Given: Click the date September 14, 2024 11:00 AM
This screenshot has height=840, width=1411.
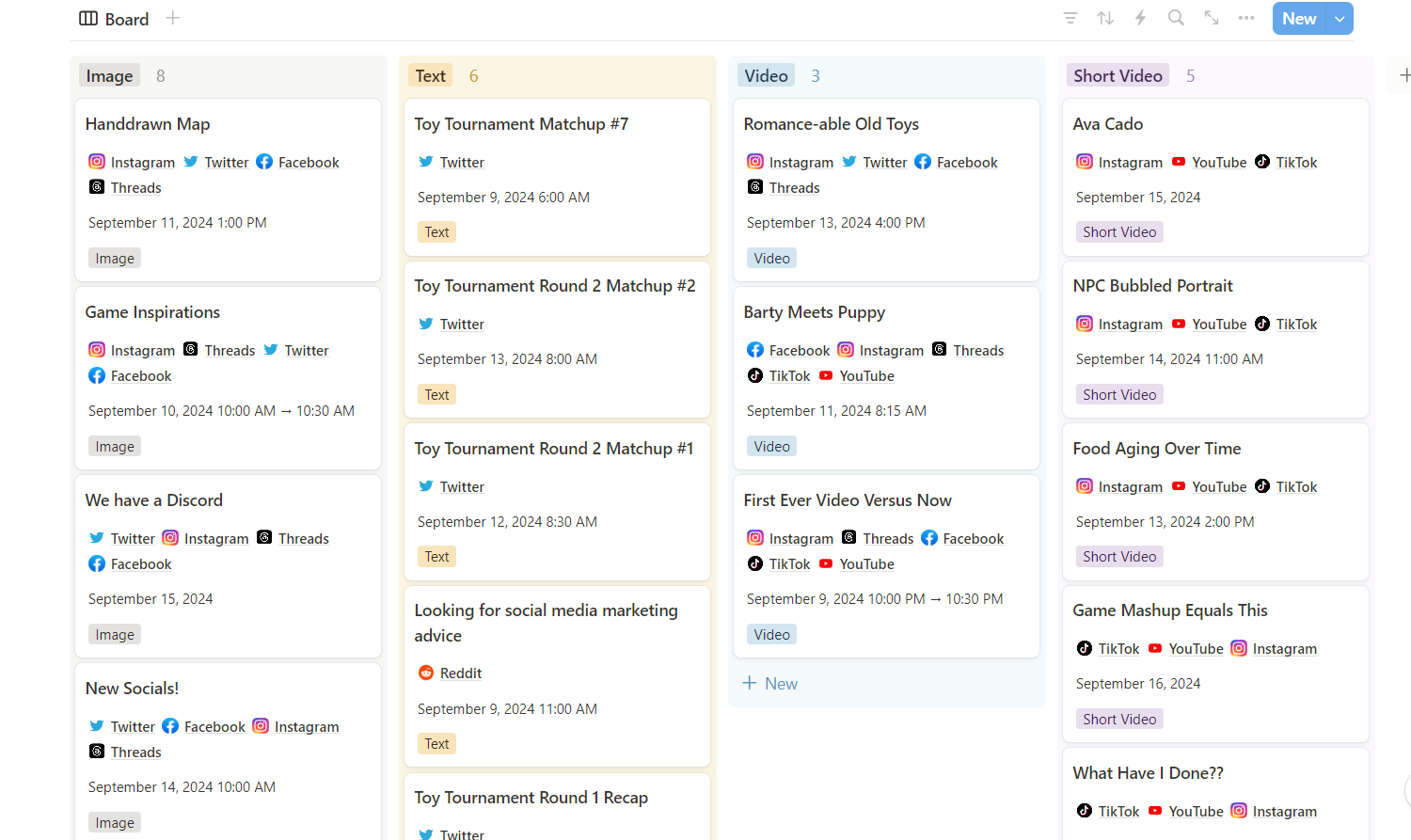Looking at the screenshot, I should coord(1169,359).
